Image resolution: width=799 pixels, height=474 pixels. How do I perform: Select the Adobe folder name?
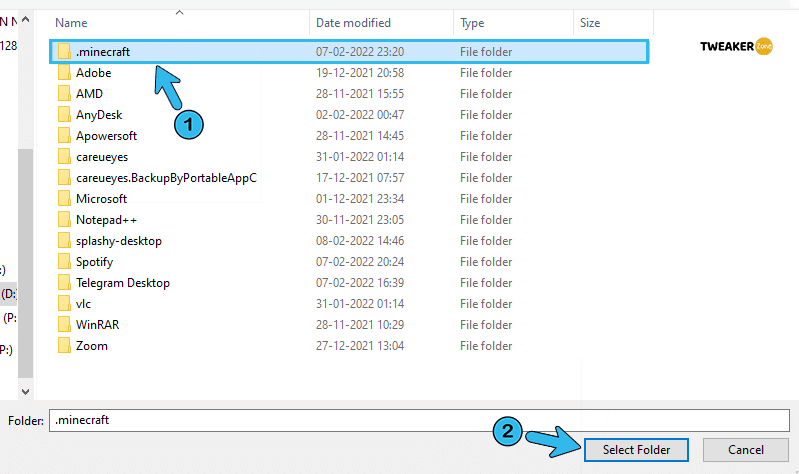pyautogui.click(x=93, y=73)
